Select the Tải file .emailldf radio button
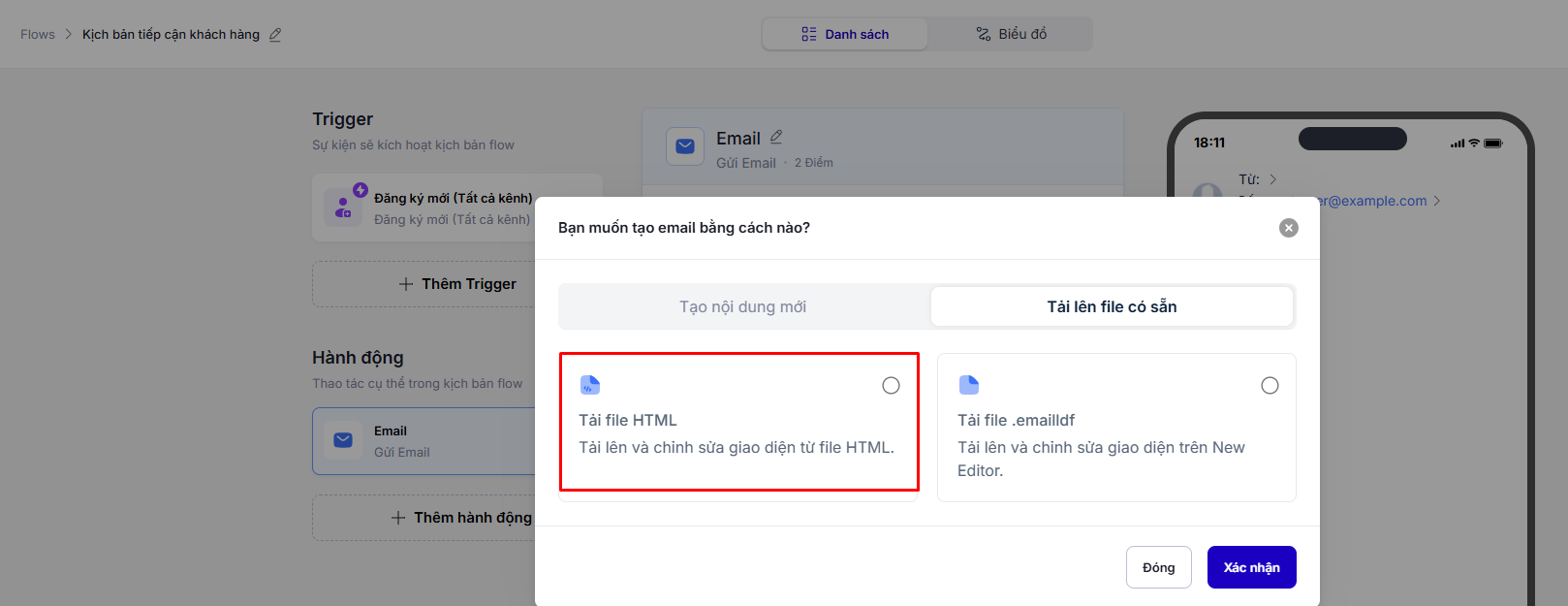The image size is (1568, 606). coord(1270,386)
